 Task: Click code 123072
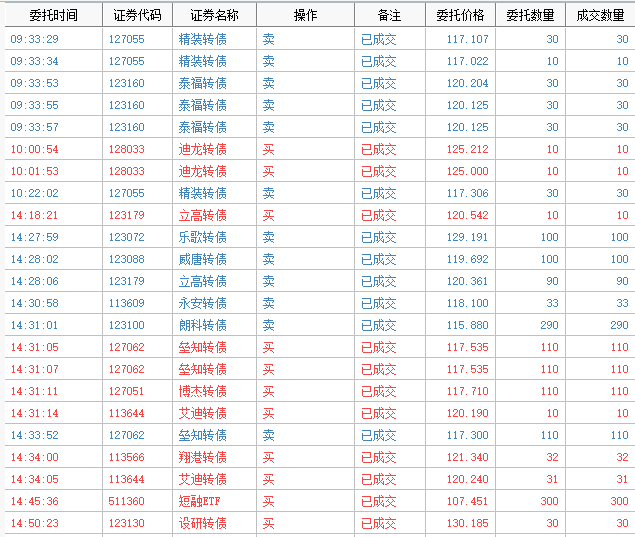point(126,237)
